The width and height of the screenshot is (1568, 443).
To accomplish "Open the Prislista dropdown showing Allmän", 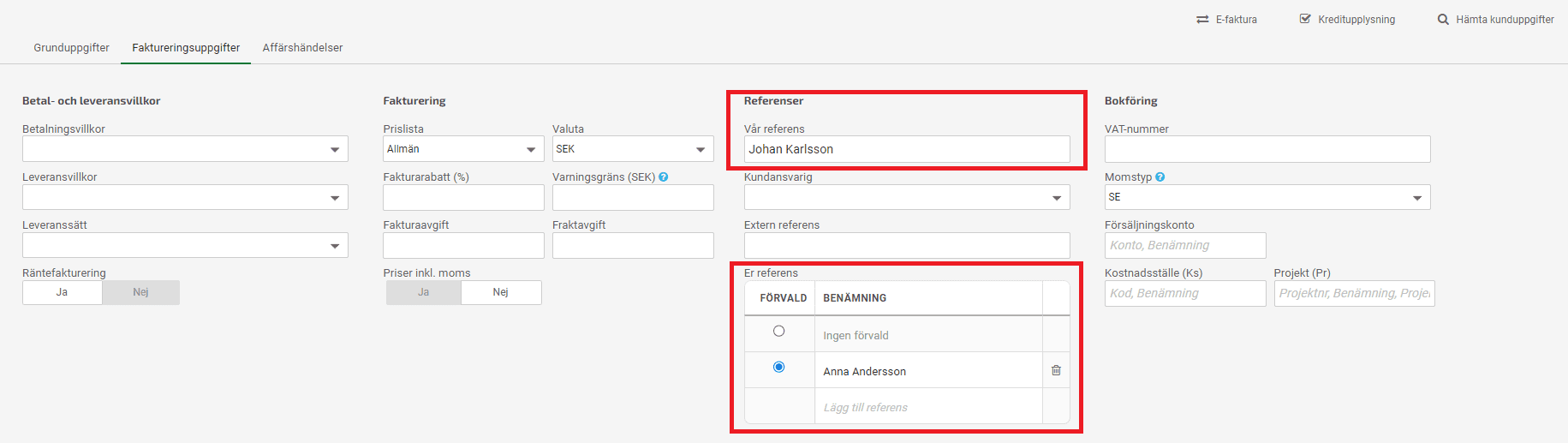I will 463,149.
